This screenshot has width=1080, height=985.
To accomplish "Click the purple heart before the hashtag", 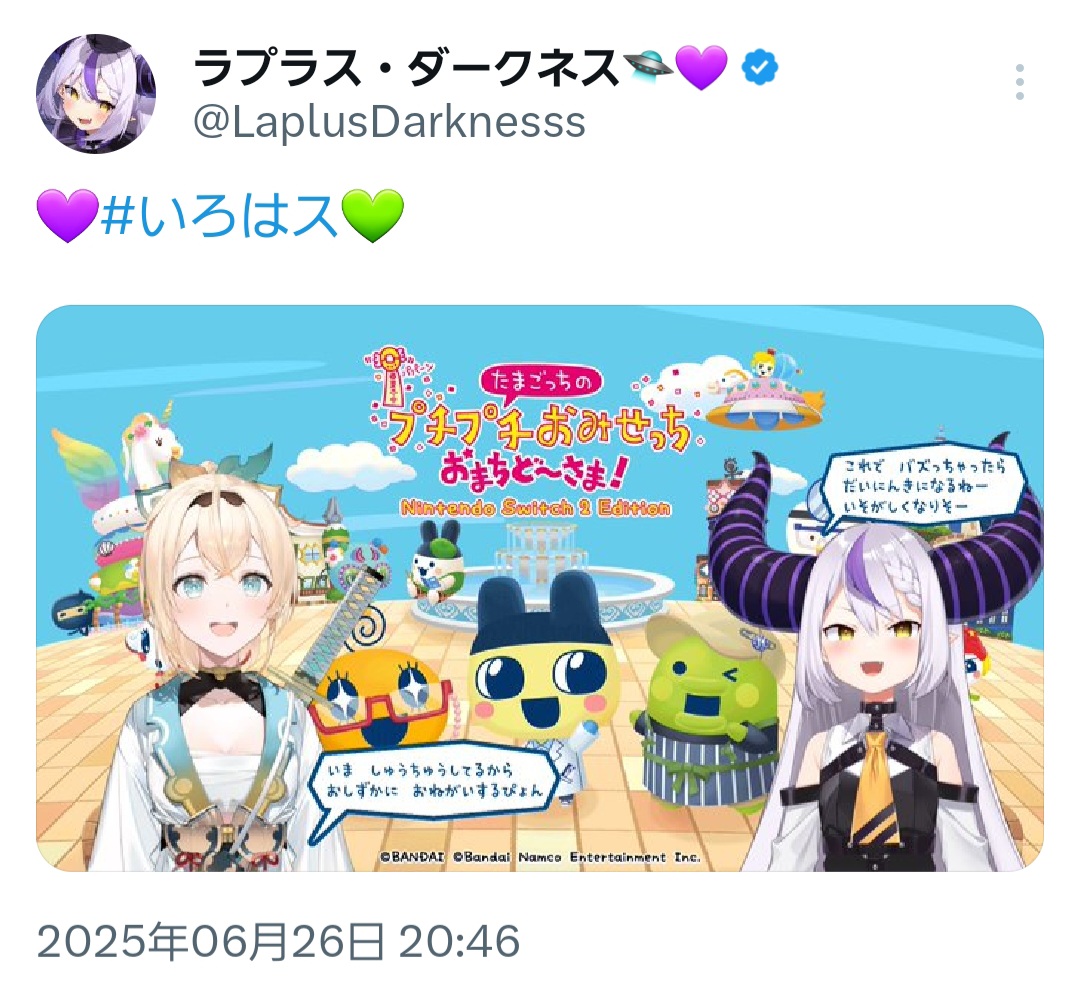I will click(68, 215).
